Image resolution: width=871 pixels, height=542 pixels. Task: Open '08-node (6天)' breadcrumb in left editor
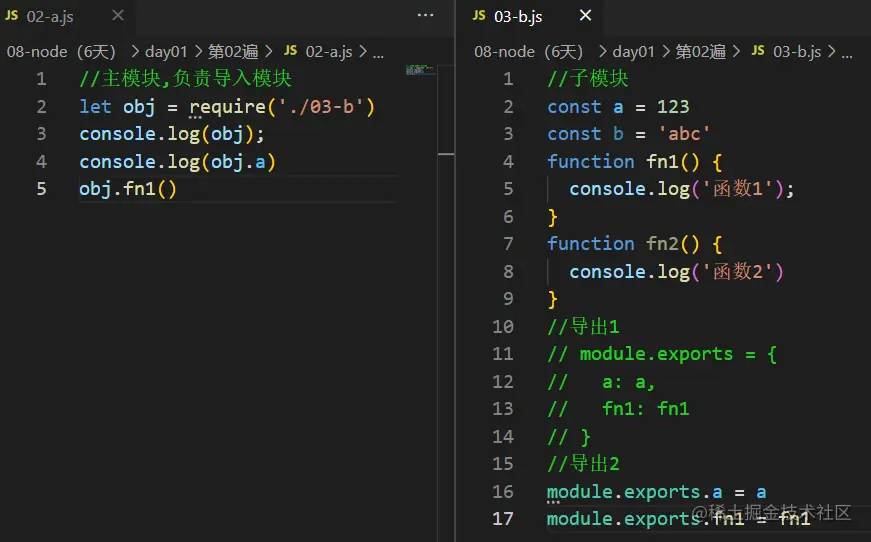61,52
